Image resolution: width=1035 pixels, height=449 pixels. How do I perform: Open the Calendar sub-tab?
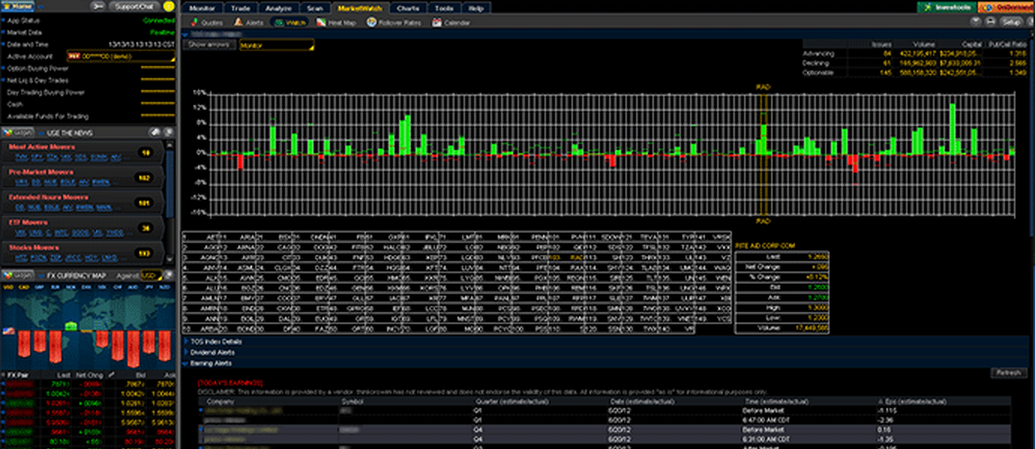click(x=452, y=21)
